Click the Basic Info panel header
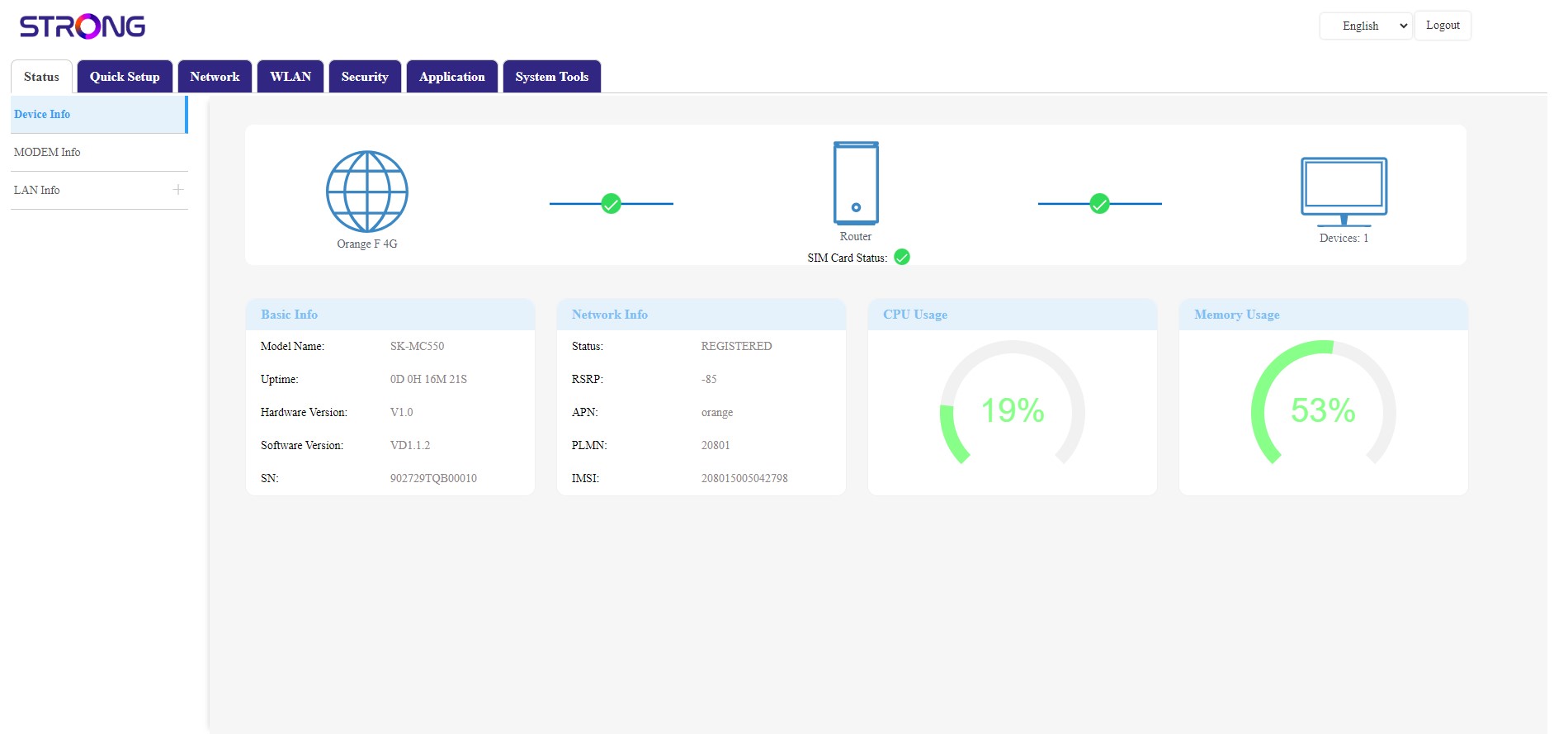1568x734 pixels. click(390, 315)
